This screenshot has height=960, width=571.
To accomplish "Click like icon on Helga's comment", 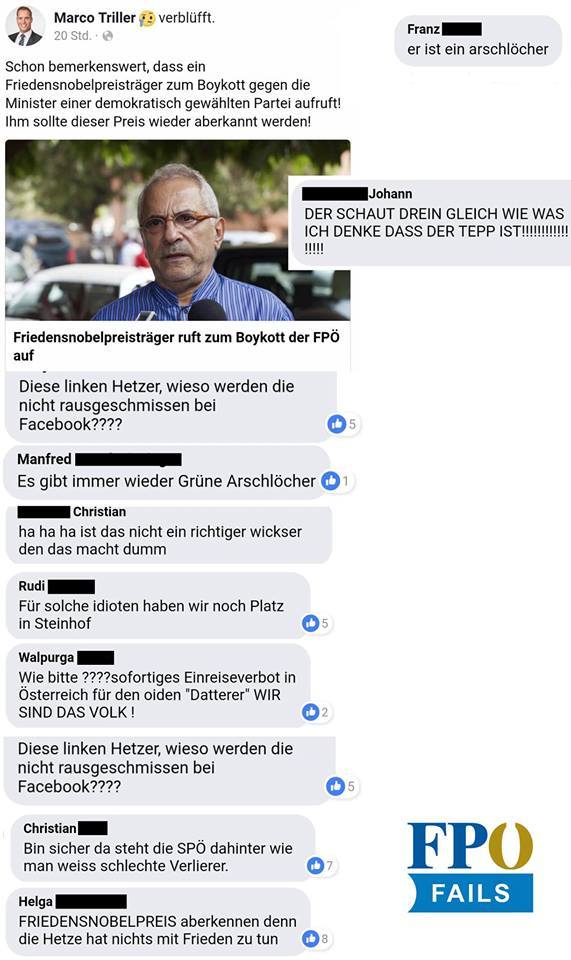I will pos(311,938).
